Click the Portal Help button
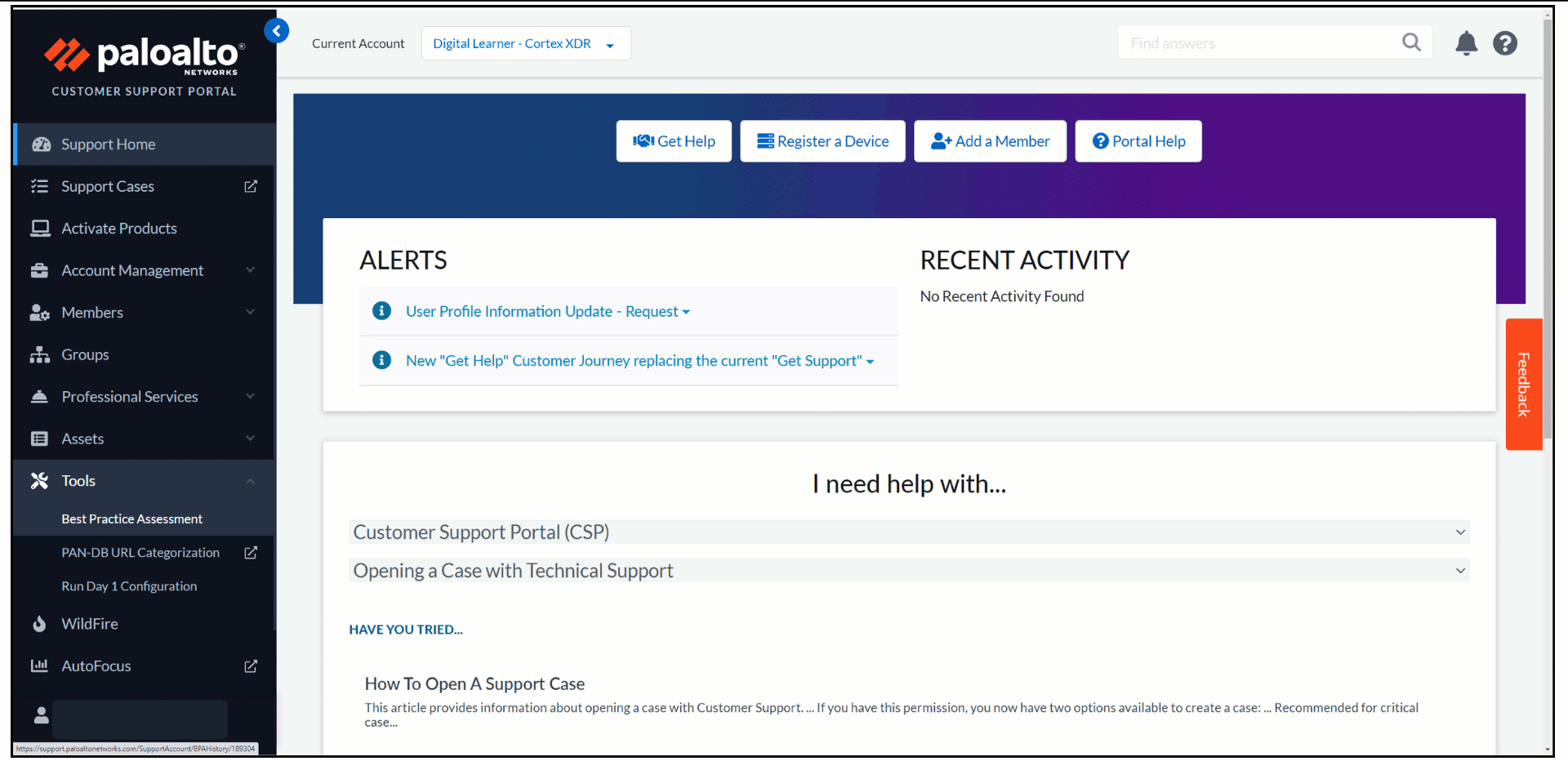The image size is (1568, 761). tap(1138, 141)
